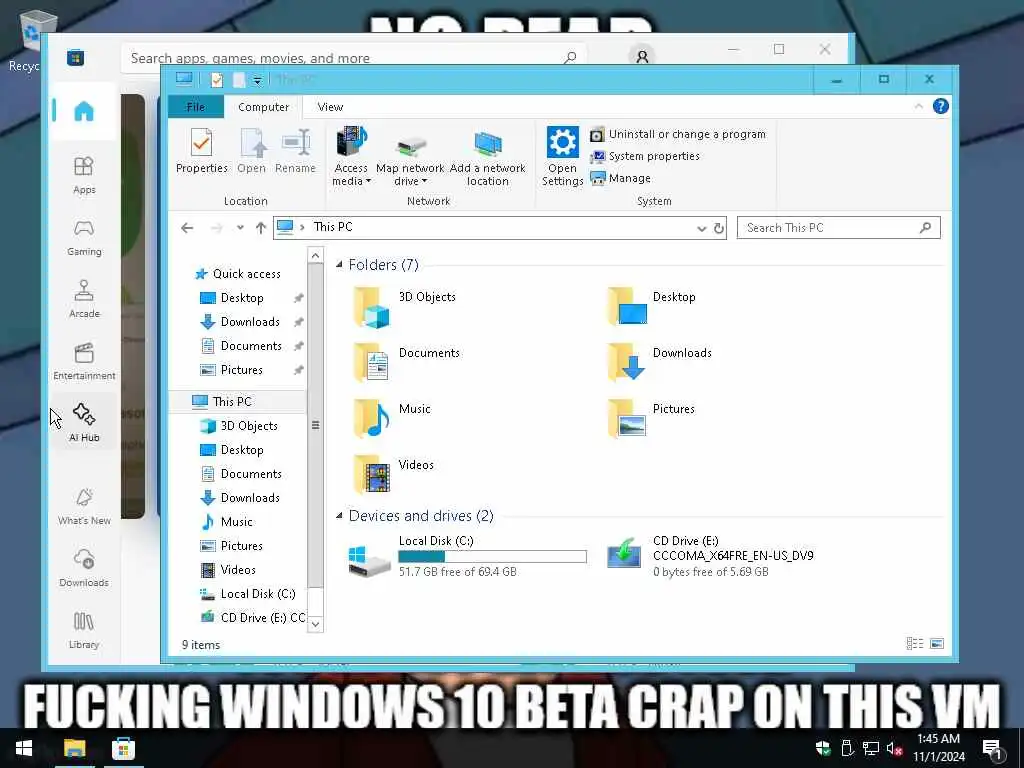
Task: Collapse the ribbon with the chevron
Action: (x=919, y=106)
